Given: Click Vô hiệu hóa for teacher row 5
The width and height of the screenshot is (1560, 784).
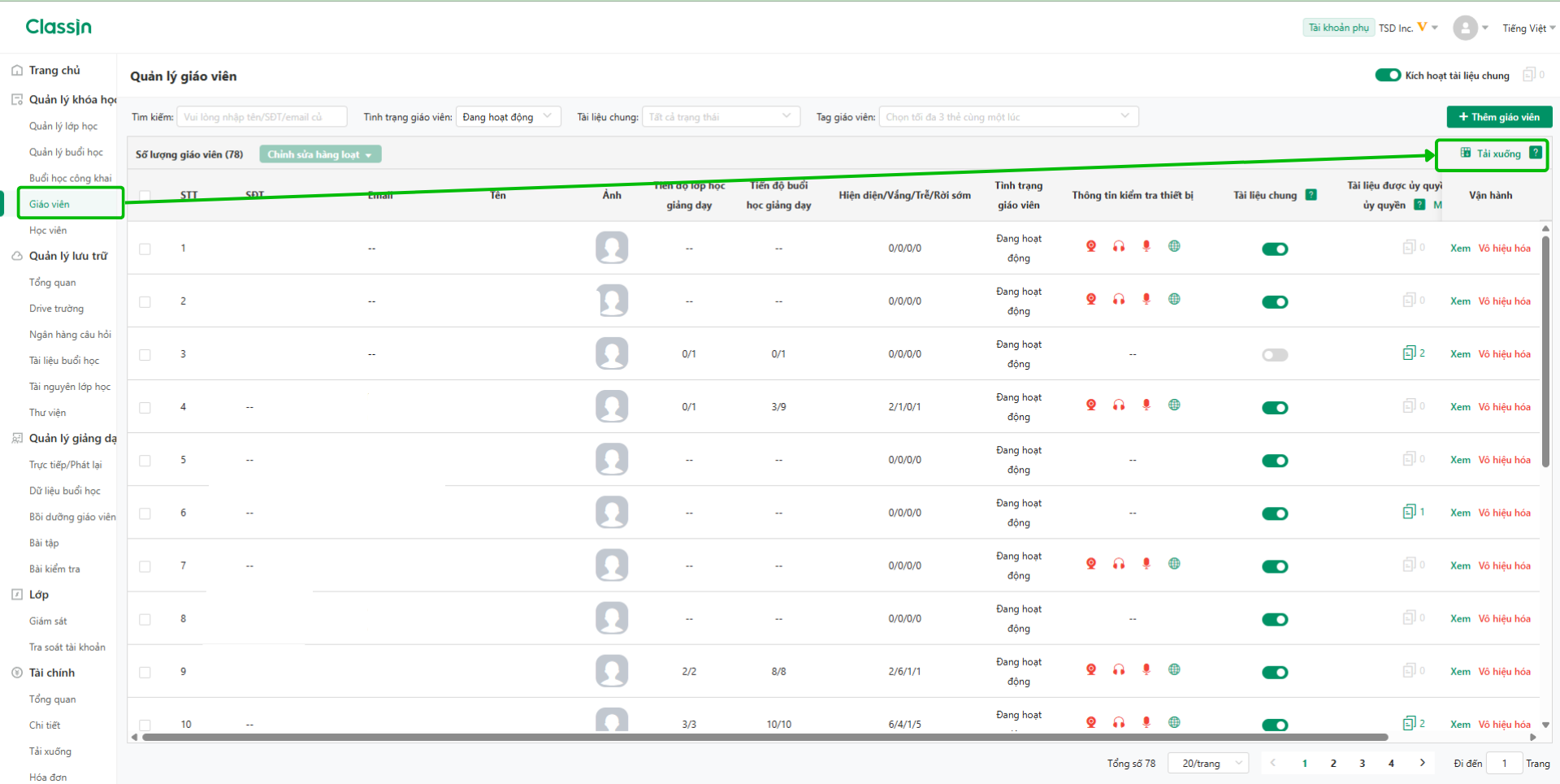Looking at the screenshot, I should click(x=1504, y=460).
